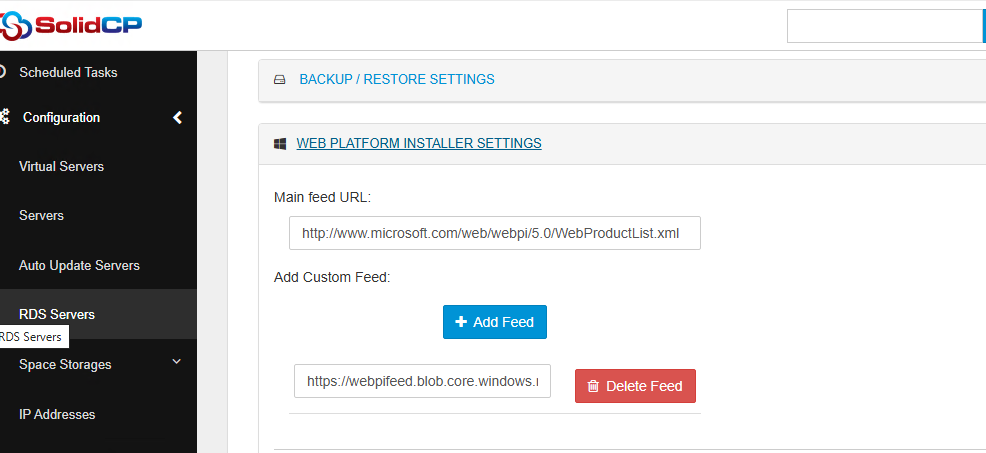Click the Scheduled Tasks clock icon

pyautogui.click(x=3, y=72)
